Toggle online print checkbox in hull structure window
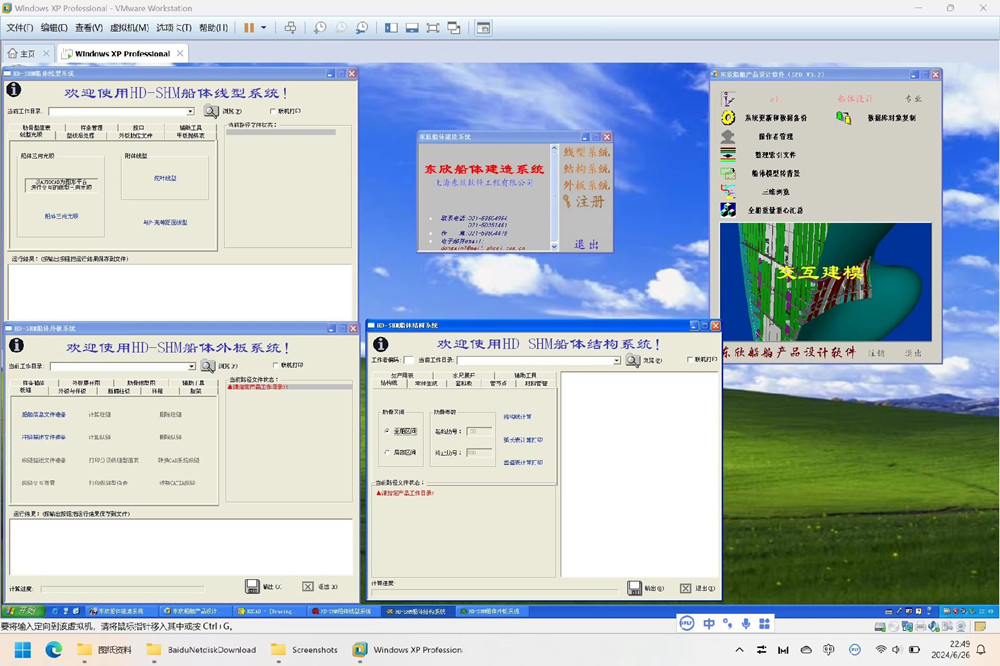 click(689, 359)
